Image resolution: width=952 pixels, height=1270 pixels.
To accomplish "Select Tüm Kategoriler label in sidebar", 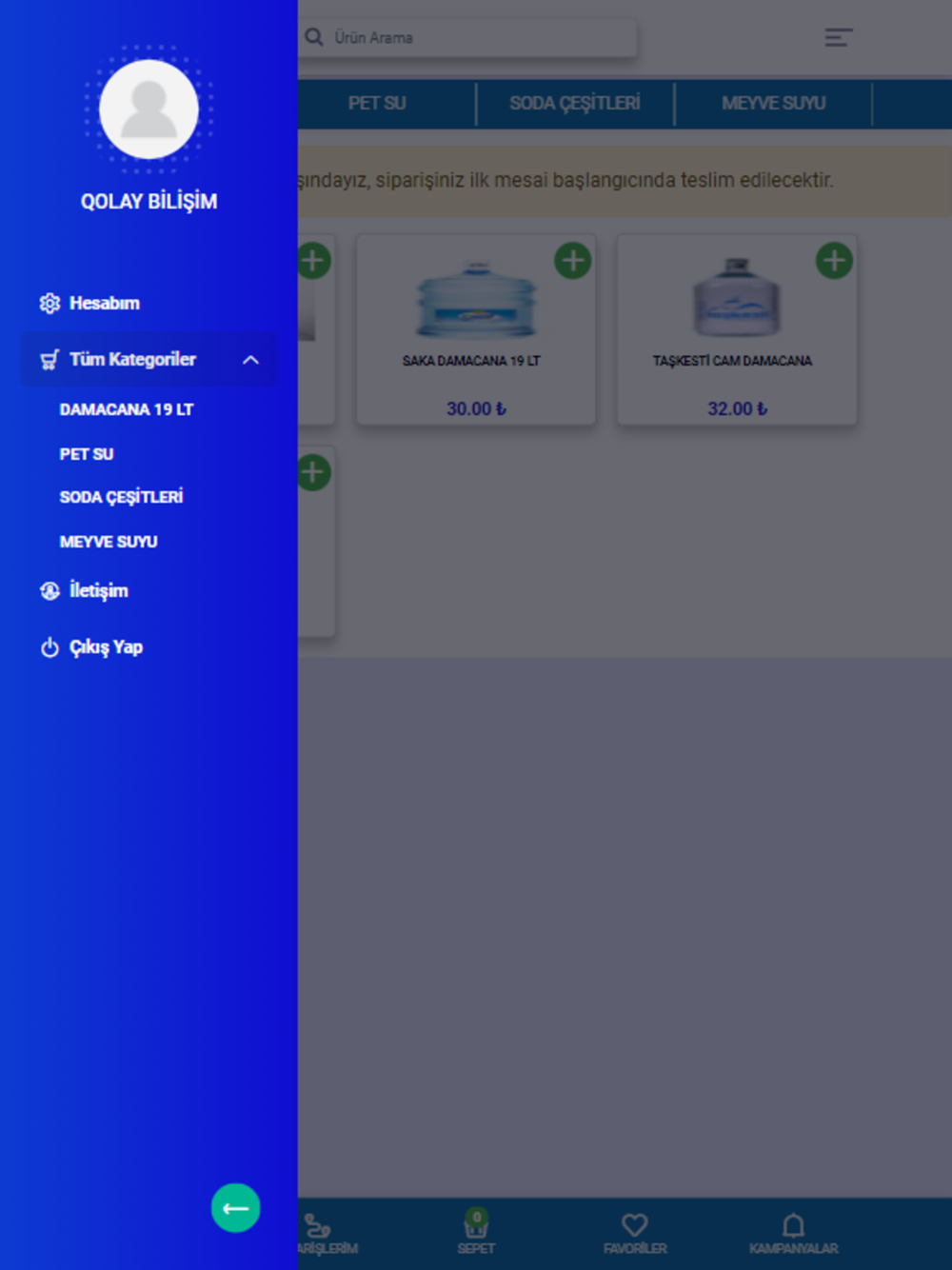I will click(x=132, y=359).
